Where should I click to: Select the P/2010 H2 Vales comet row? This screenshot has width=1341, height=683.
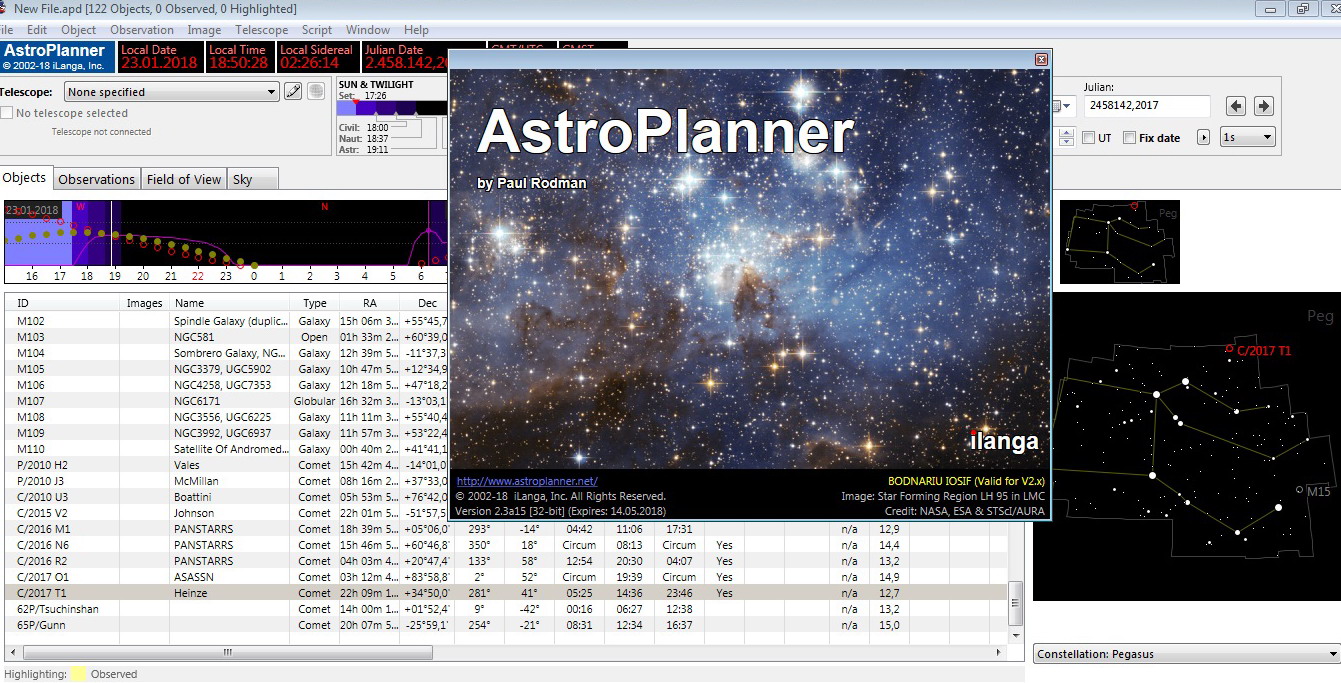(x=228, y=465)
